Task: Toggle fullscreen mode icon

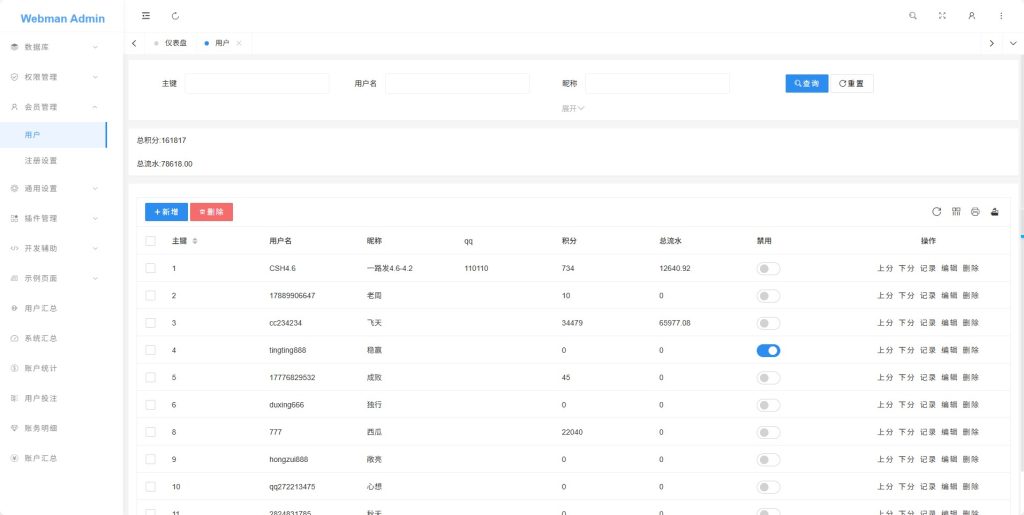Action: pos(942,16)
